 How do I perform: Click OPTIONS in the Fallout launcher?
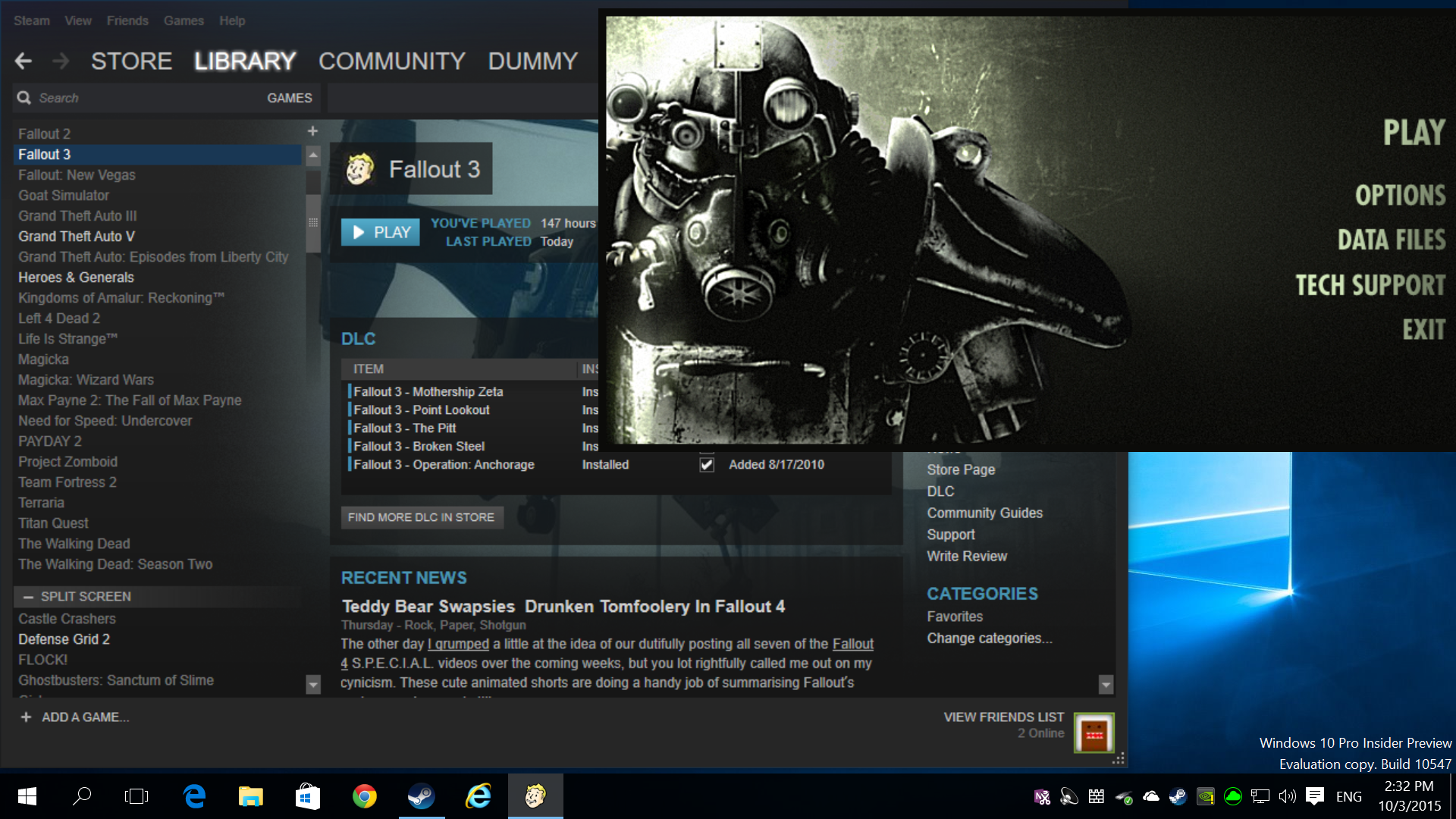tap(1400, 196)
